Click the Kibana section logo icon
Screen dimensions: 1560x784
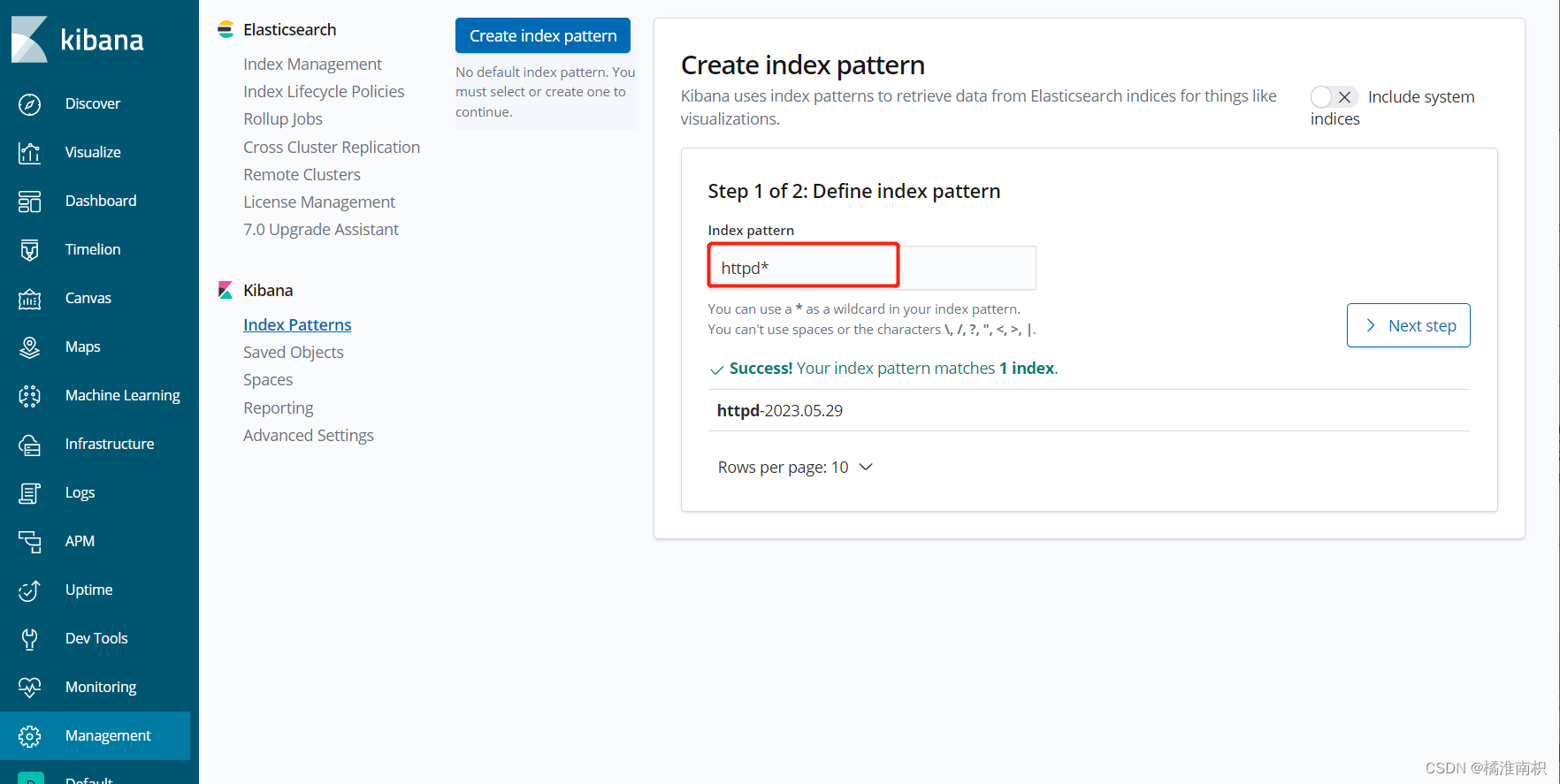tap(226, 290)
